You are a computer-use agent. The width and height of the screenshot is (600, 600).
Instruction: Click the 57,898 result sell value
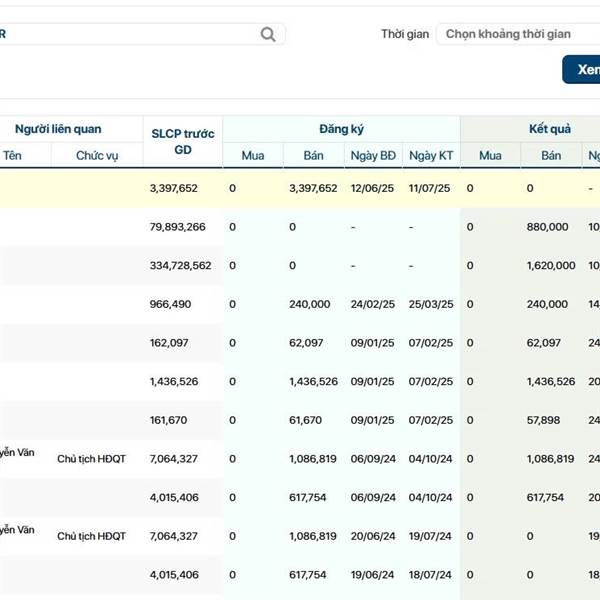tap(543, 420)
